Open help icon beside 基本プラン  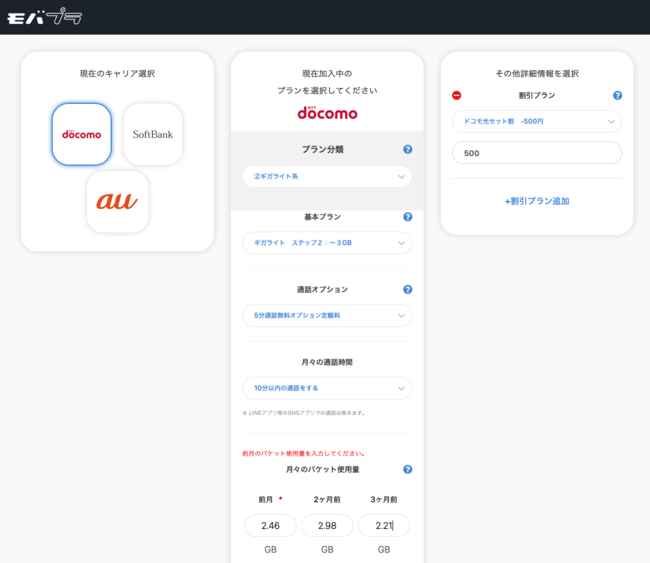pyautogui.click(x=407, y=217)
